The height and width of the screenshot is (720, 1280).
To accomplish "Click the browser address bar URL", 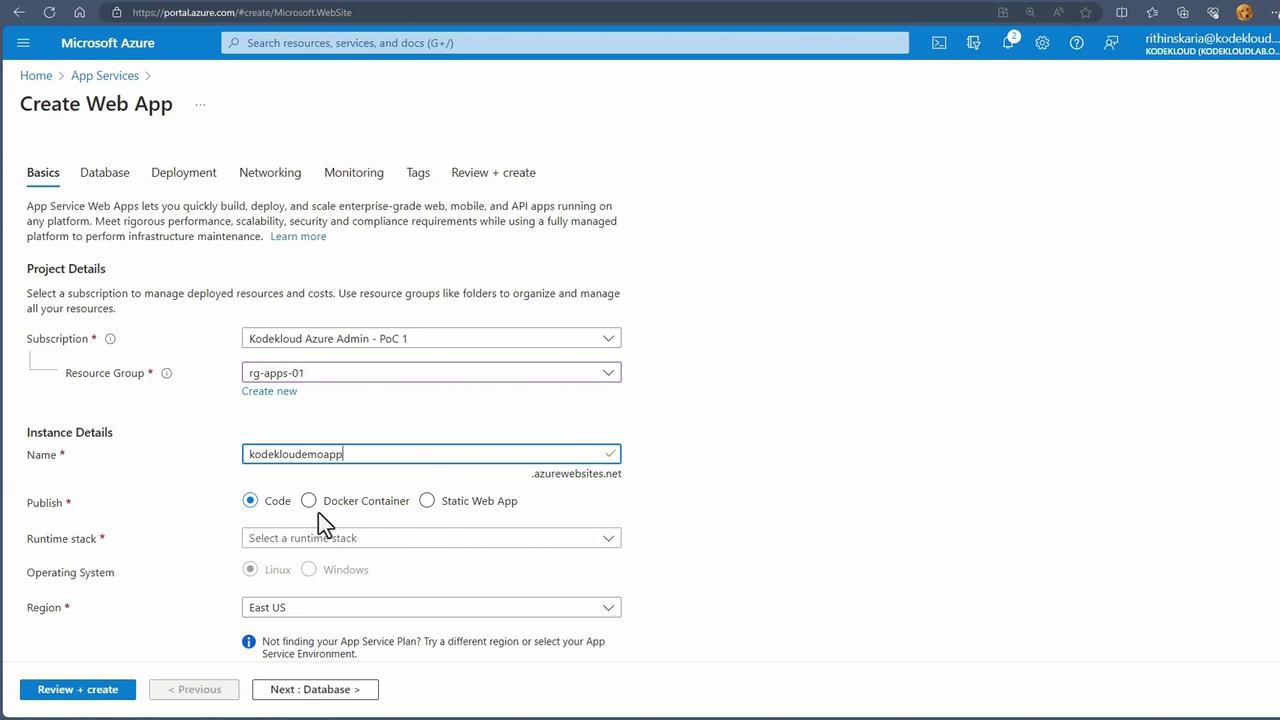I will coord(242,12).
